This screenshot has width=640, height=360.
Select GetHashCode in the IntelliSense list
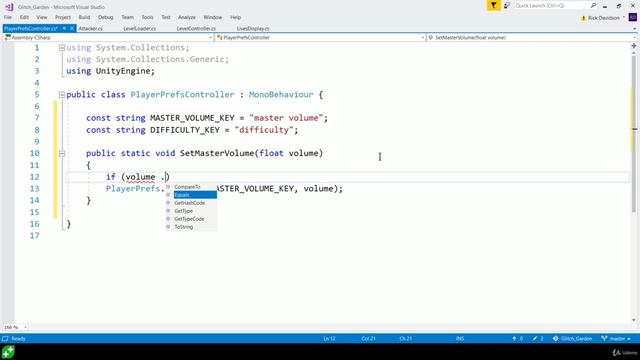[x=191, y=203]
